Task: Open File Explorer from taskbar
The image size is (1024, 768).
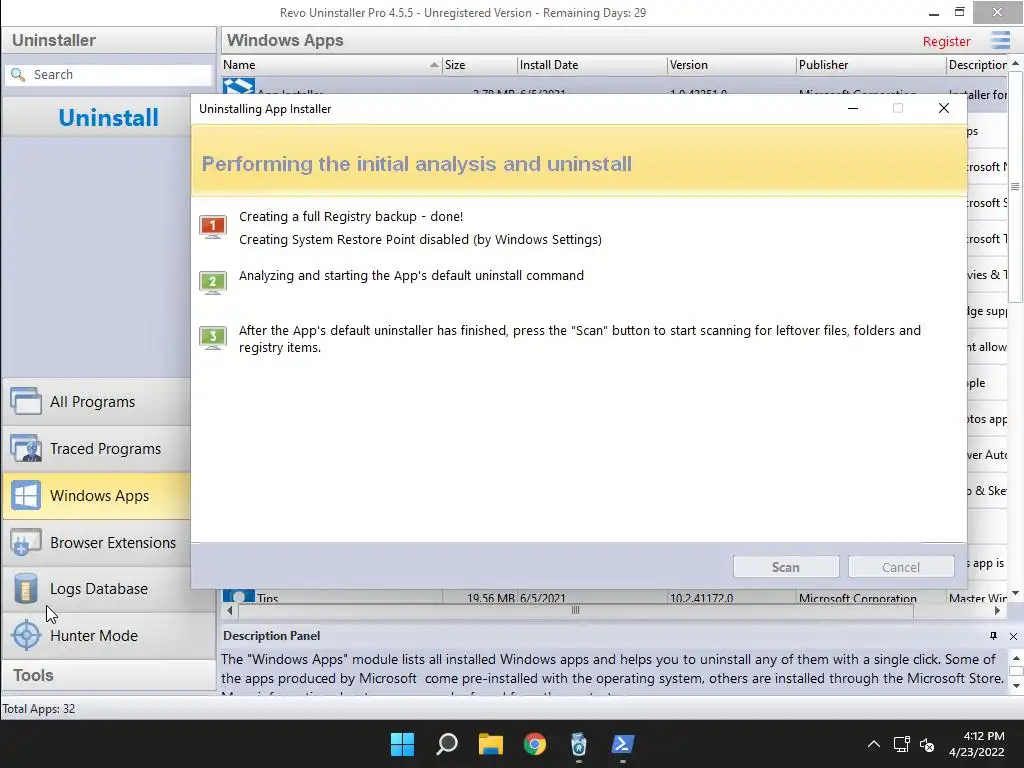Action: point(490,744)
